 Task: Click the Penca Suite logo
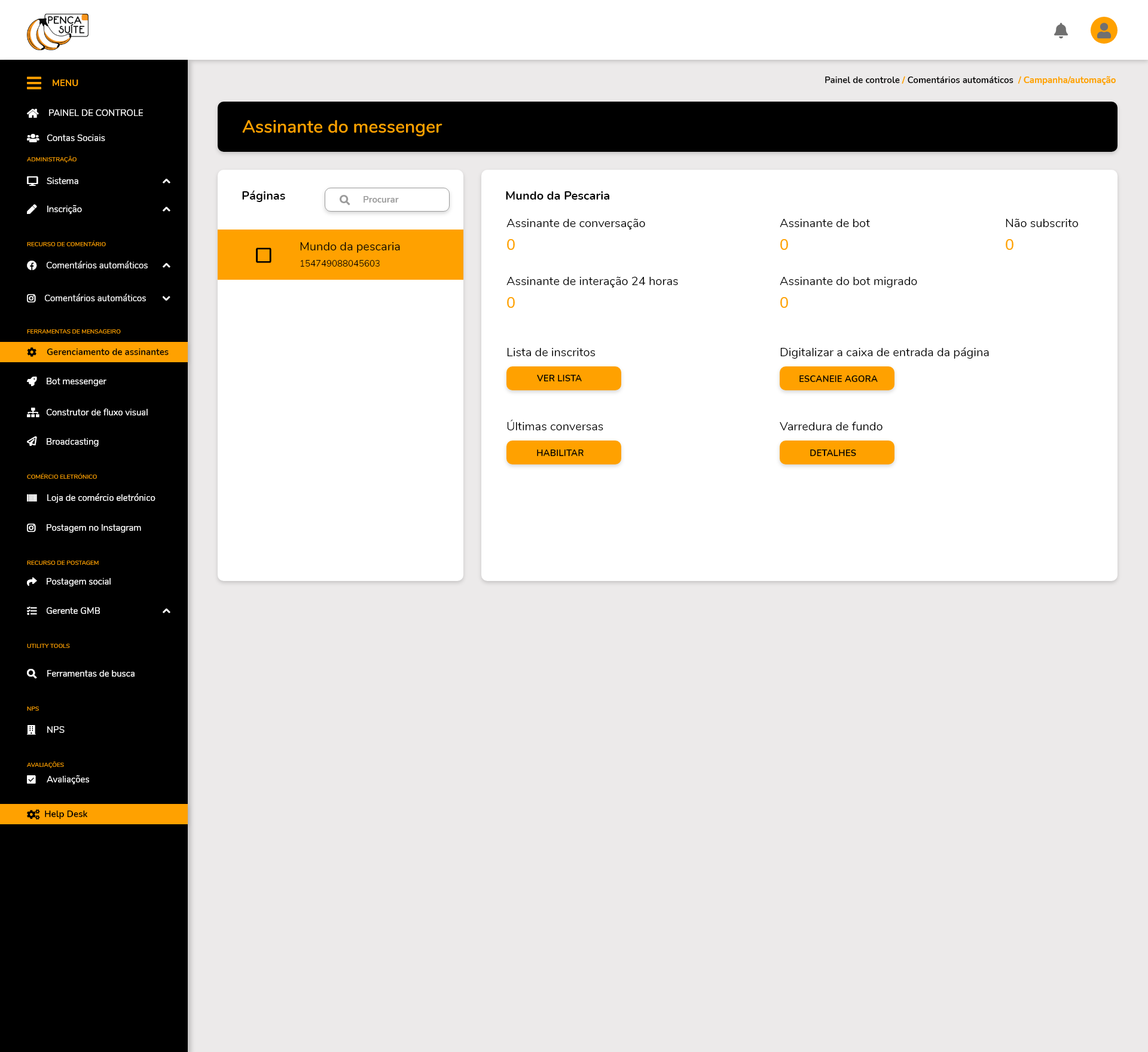[x=58, y=32]
